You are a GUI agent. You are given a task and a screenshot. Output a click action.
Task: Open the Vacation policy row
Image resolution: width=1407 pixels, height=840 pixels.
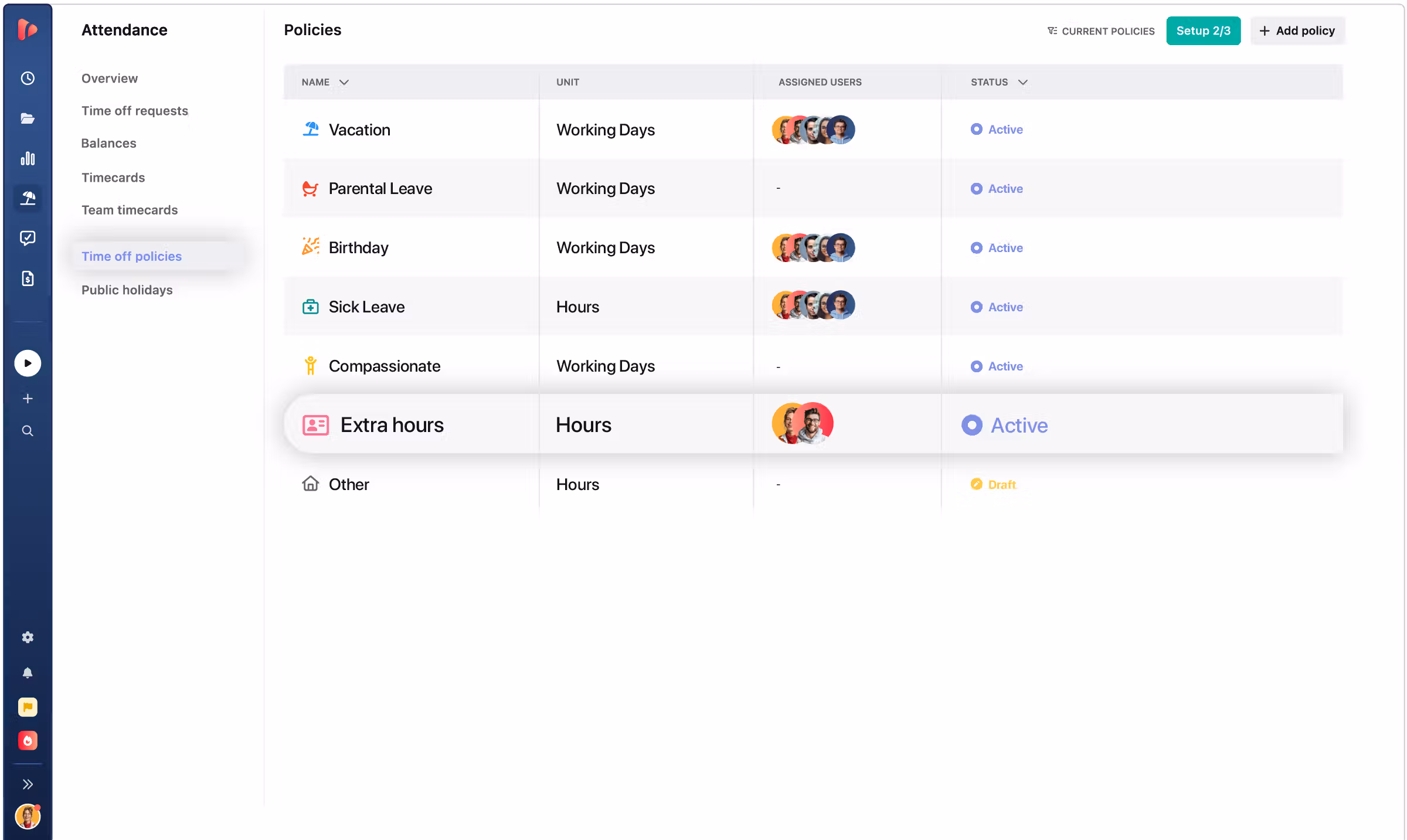pyautogui.click(x=813, y=130)
